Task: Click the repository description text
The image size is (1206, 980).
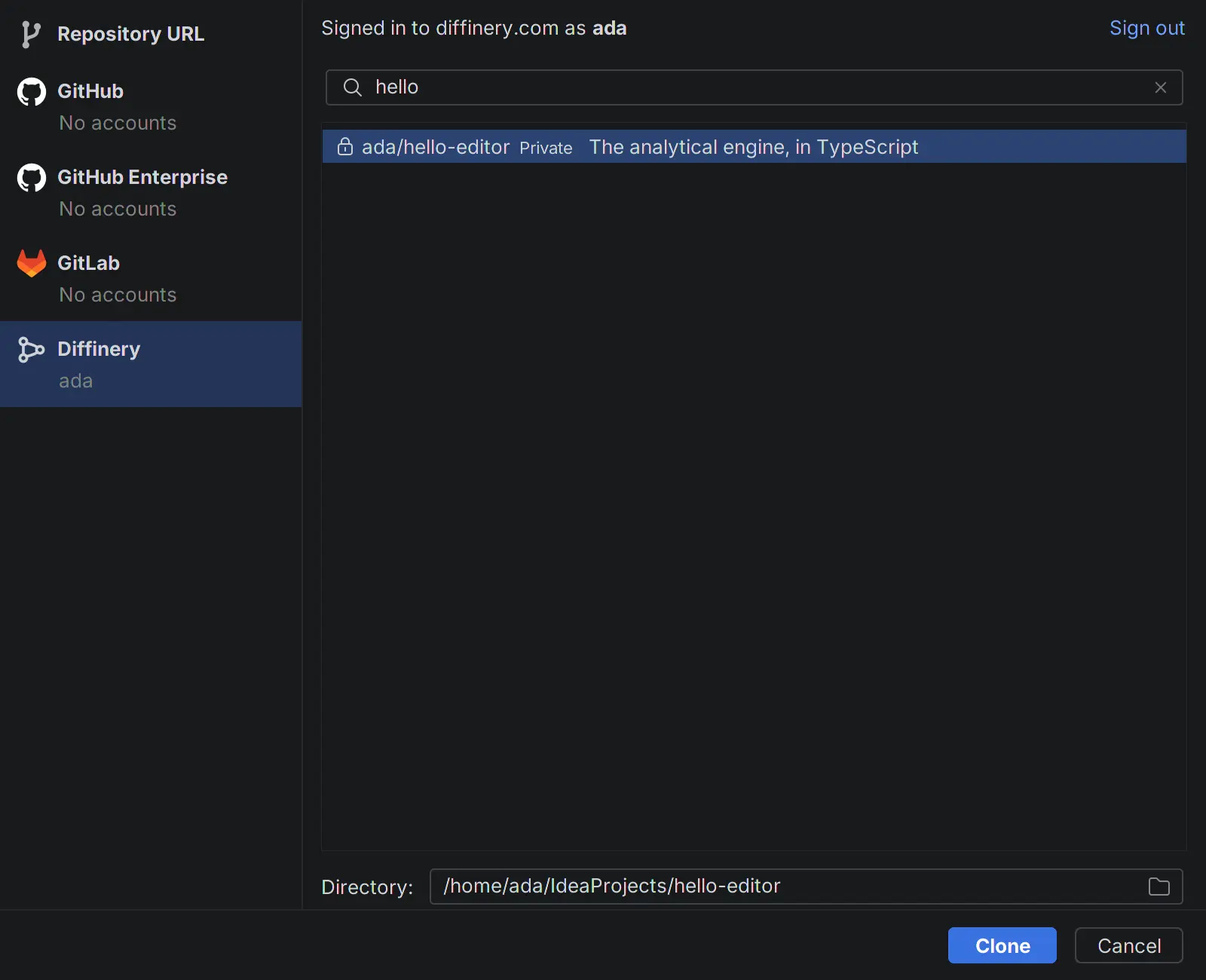Action: click(754, 147)
